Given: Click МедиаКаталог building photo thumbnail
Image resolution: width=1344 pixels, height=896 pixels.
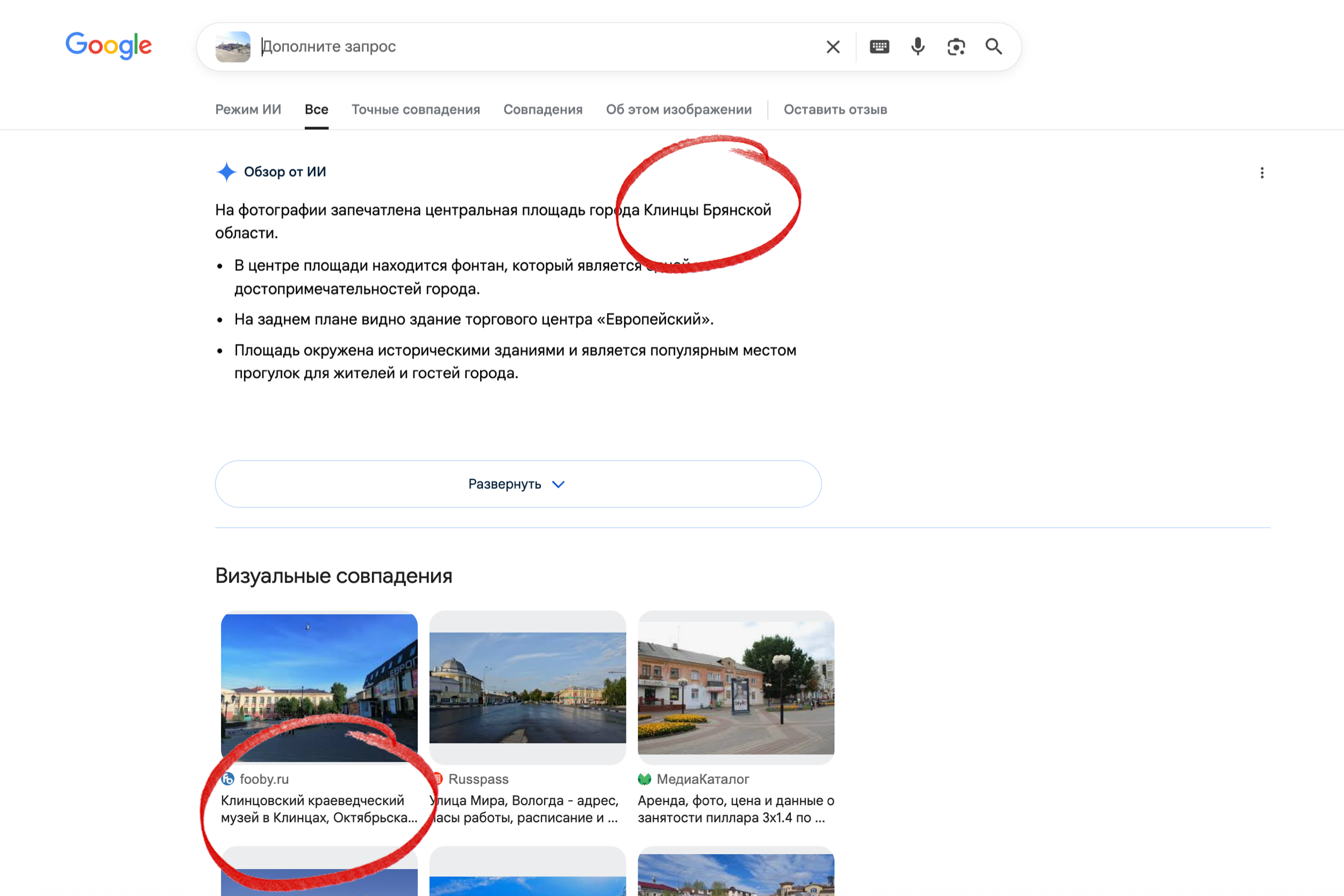Looking at the screenshot, I should tap(735, 687).
